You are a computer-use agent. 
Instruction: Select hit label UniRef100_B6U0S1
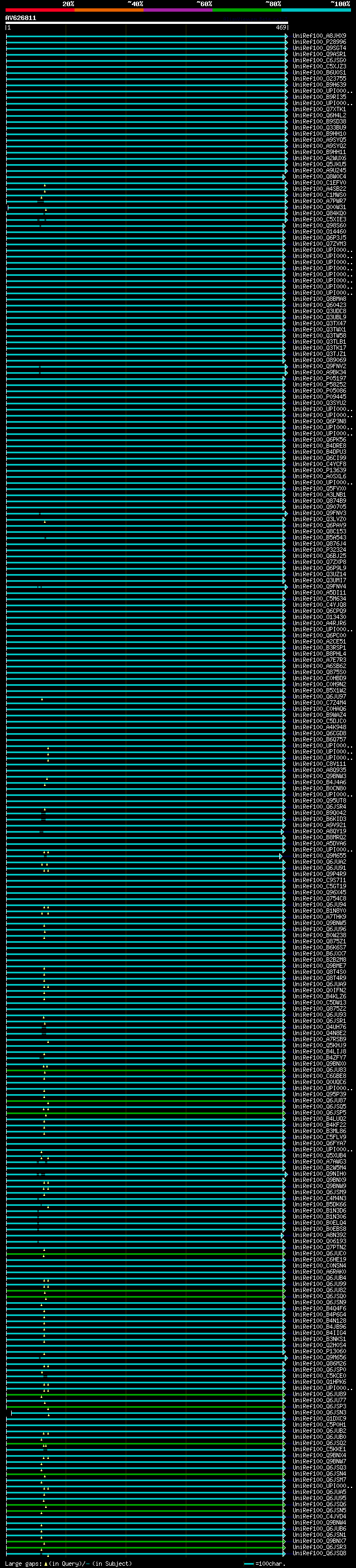[x=319, y=72]
